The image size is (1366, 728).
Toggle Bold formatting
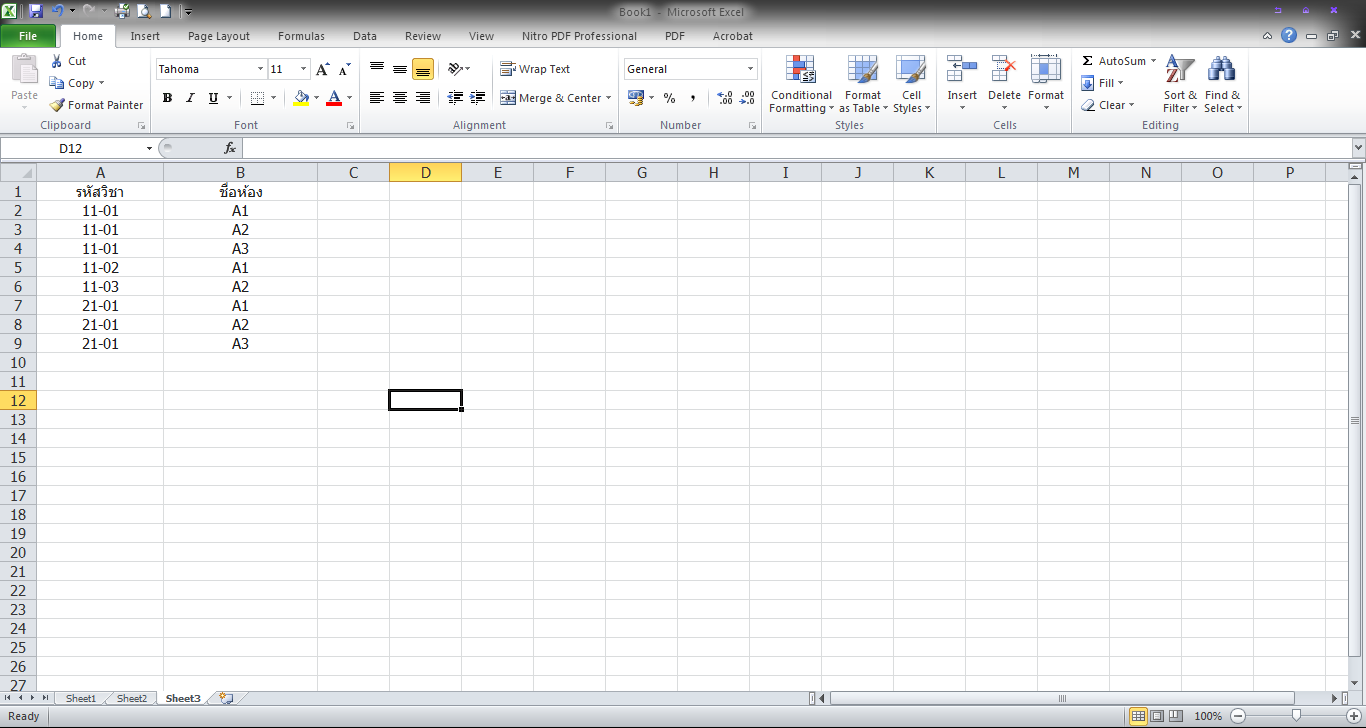pyautogui.click(x=167, y=98)
